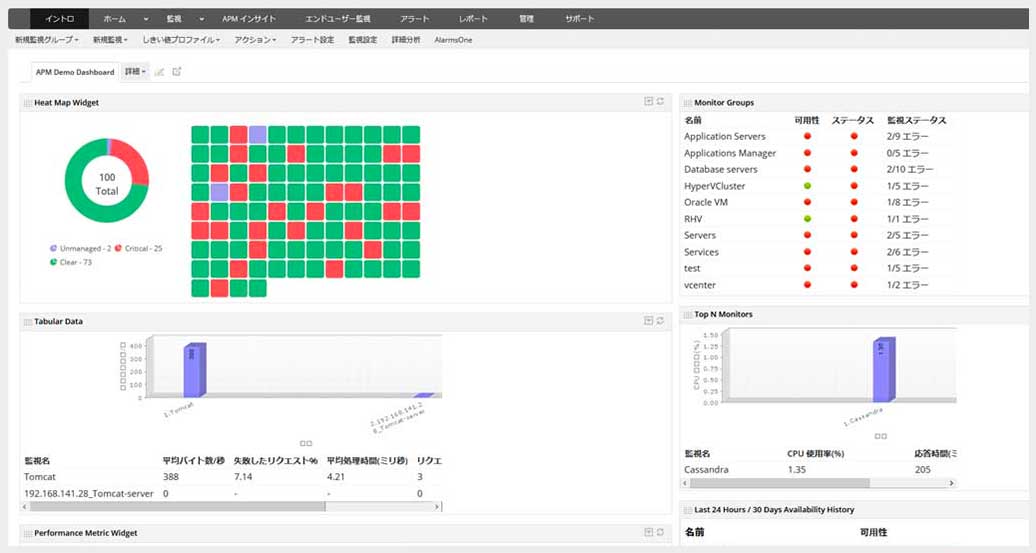The height and width of the screenshot is (553, 1036).
Task: Click the HyperVCluster green availability status dot
Action: point(807,186)
